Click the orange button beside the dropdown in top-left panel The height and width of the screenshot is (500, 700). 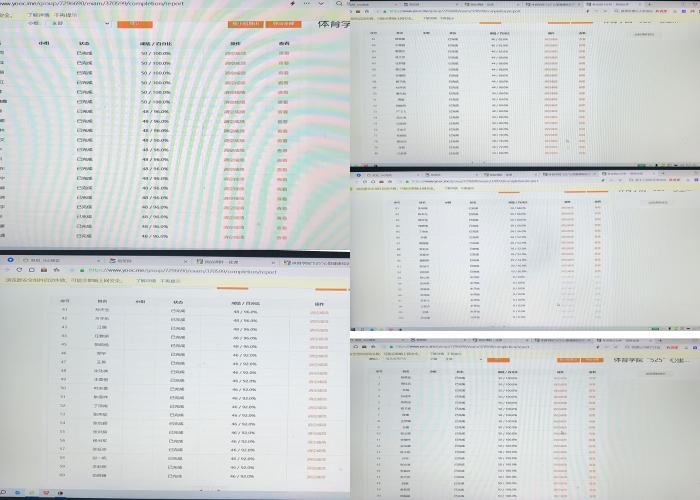tap(135, 24)
